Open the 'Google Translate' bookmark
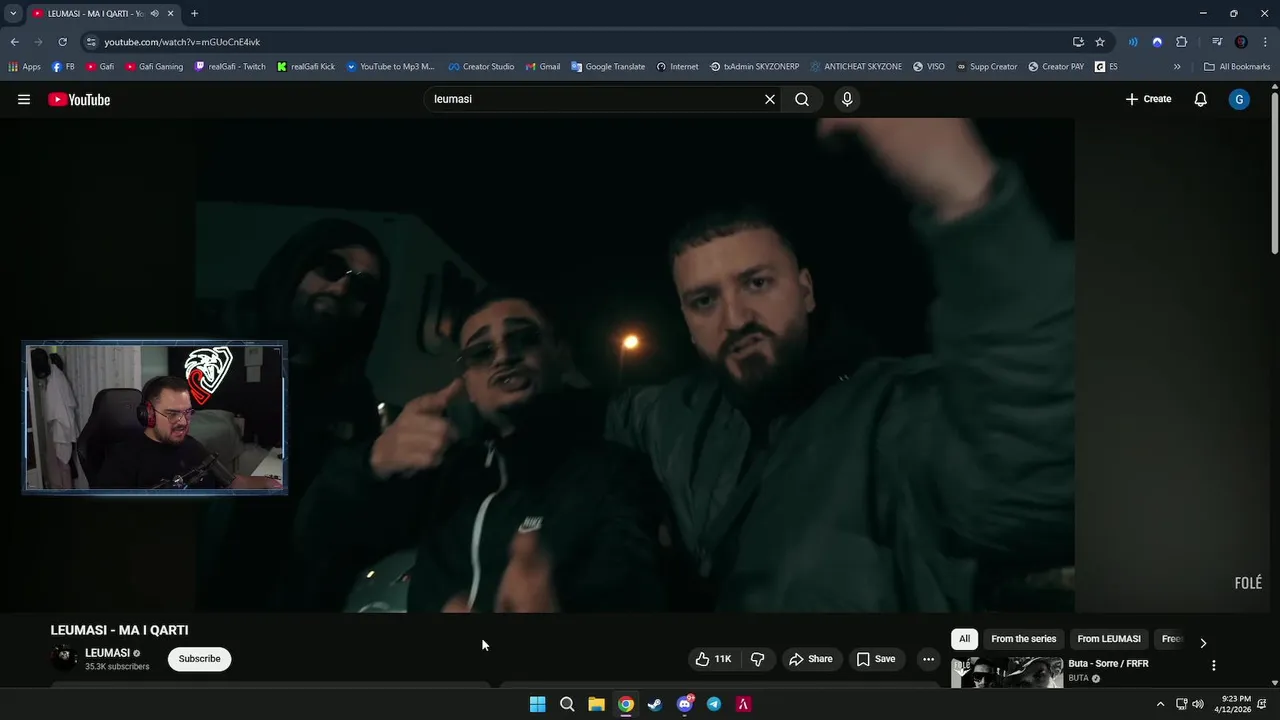This screenshot has height=720, width=1280. click(608, 67)
